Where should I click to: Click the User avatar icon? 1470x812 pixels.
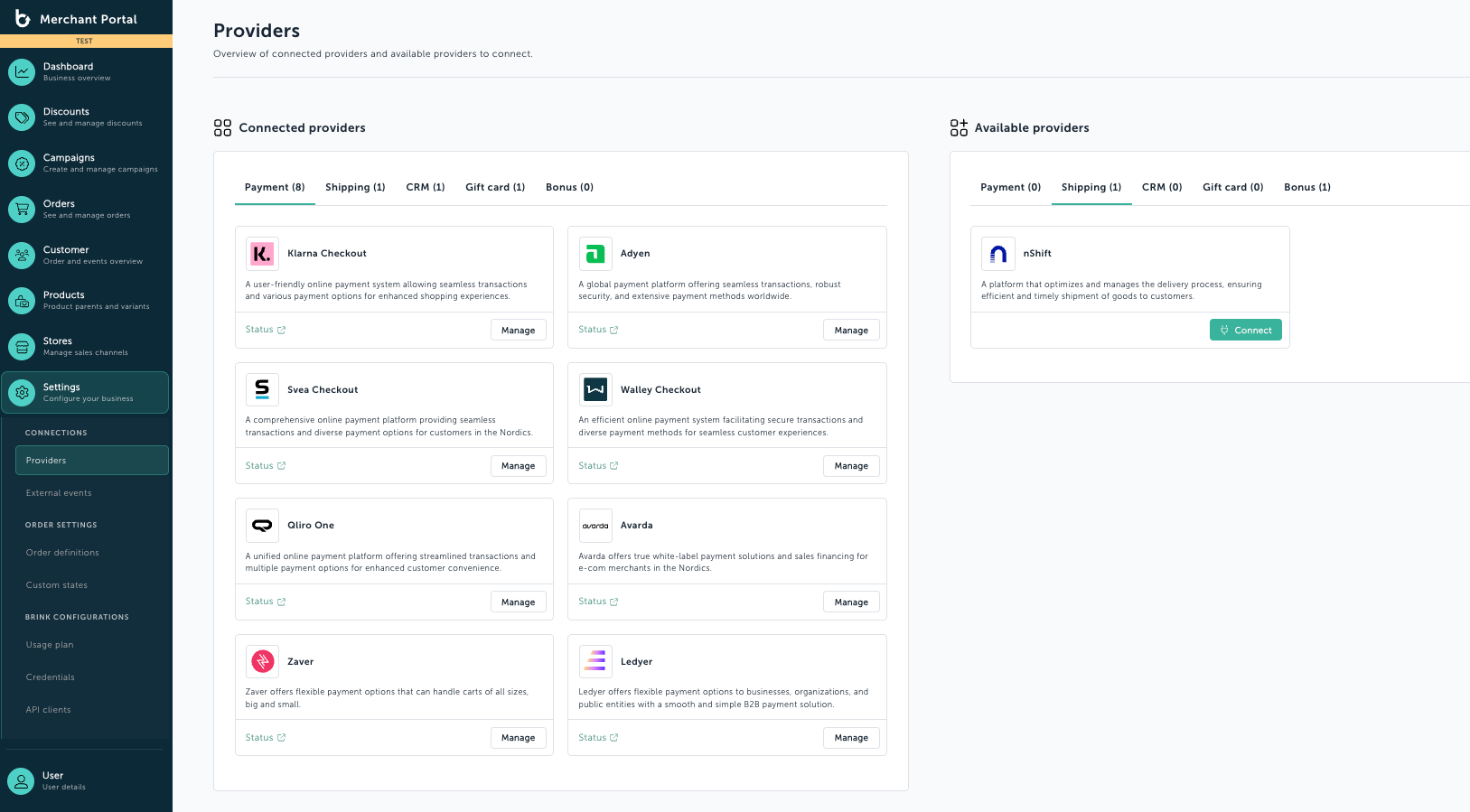tap(21, 781)
